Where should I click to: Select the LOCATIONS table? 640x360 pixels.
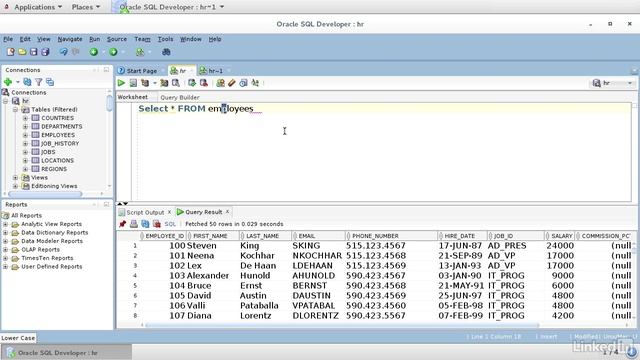[x=57, y=160]
